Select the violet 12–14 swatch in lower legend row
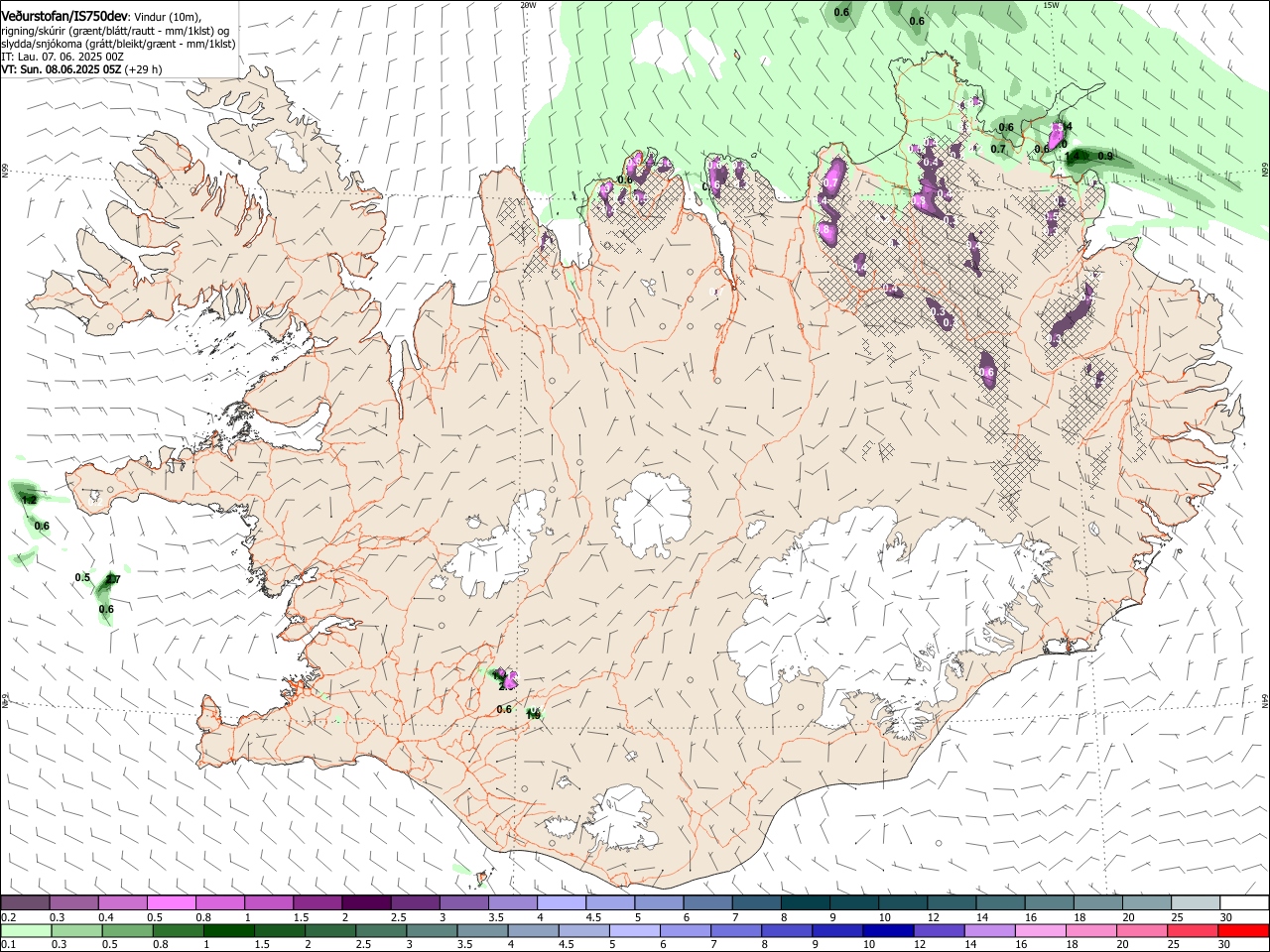This screenshot has width=1270, height=952. pyautogui.click(x=938, y=931)
